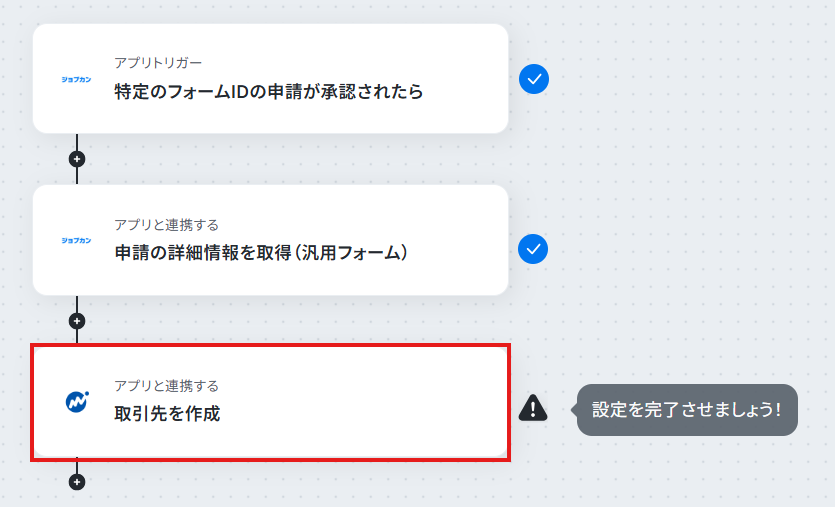Open the 申請の詳細情報を取得(汎用フォーム) step title

261,252
